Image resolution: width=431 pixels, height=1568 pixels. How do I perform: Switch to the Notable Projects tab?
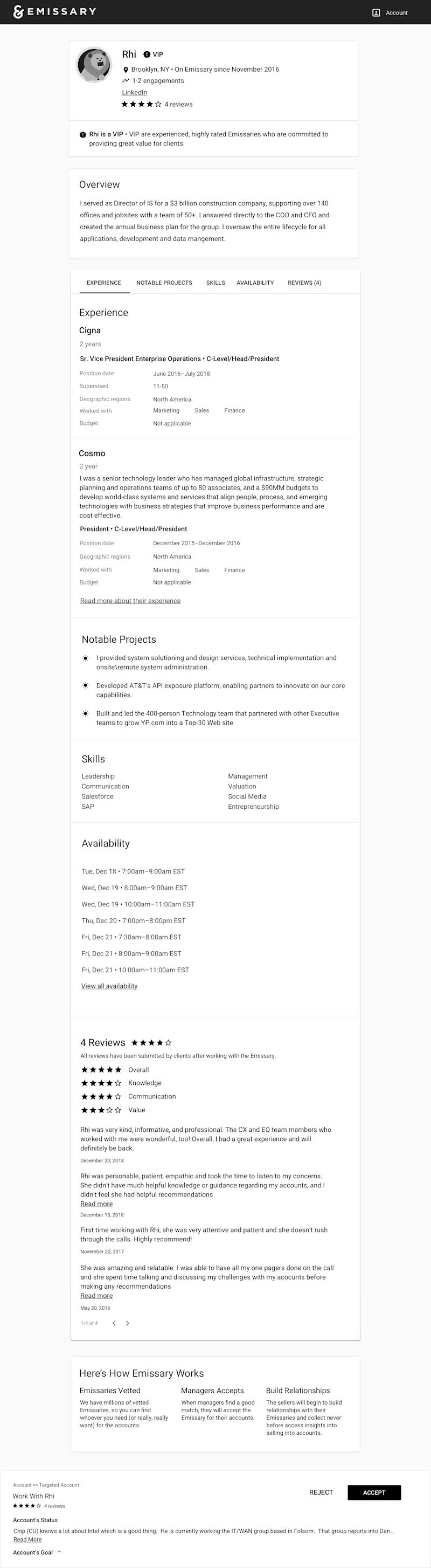164,283
